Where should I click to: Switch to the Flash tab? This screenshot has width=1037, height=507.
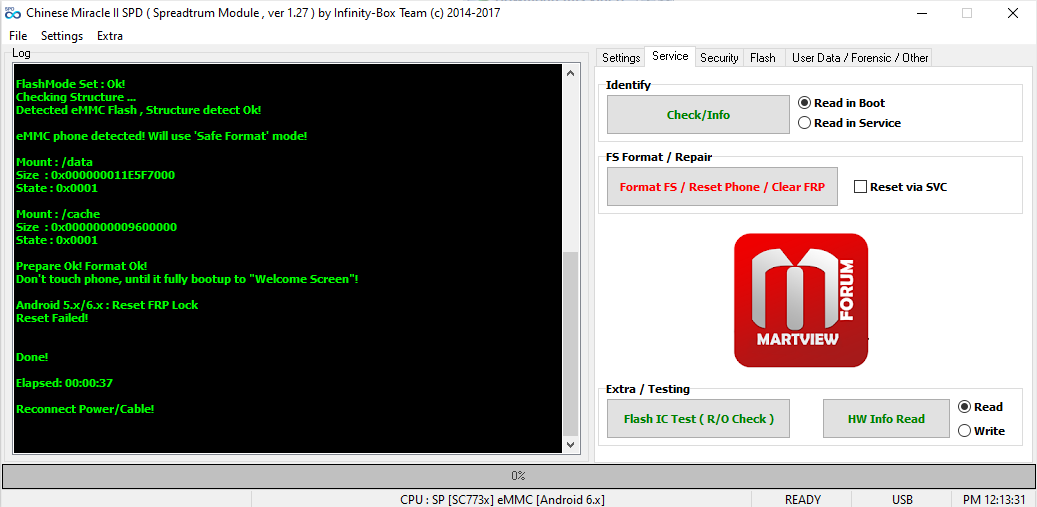pyautogui.click(x=763, y=58)
